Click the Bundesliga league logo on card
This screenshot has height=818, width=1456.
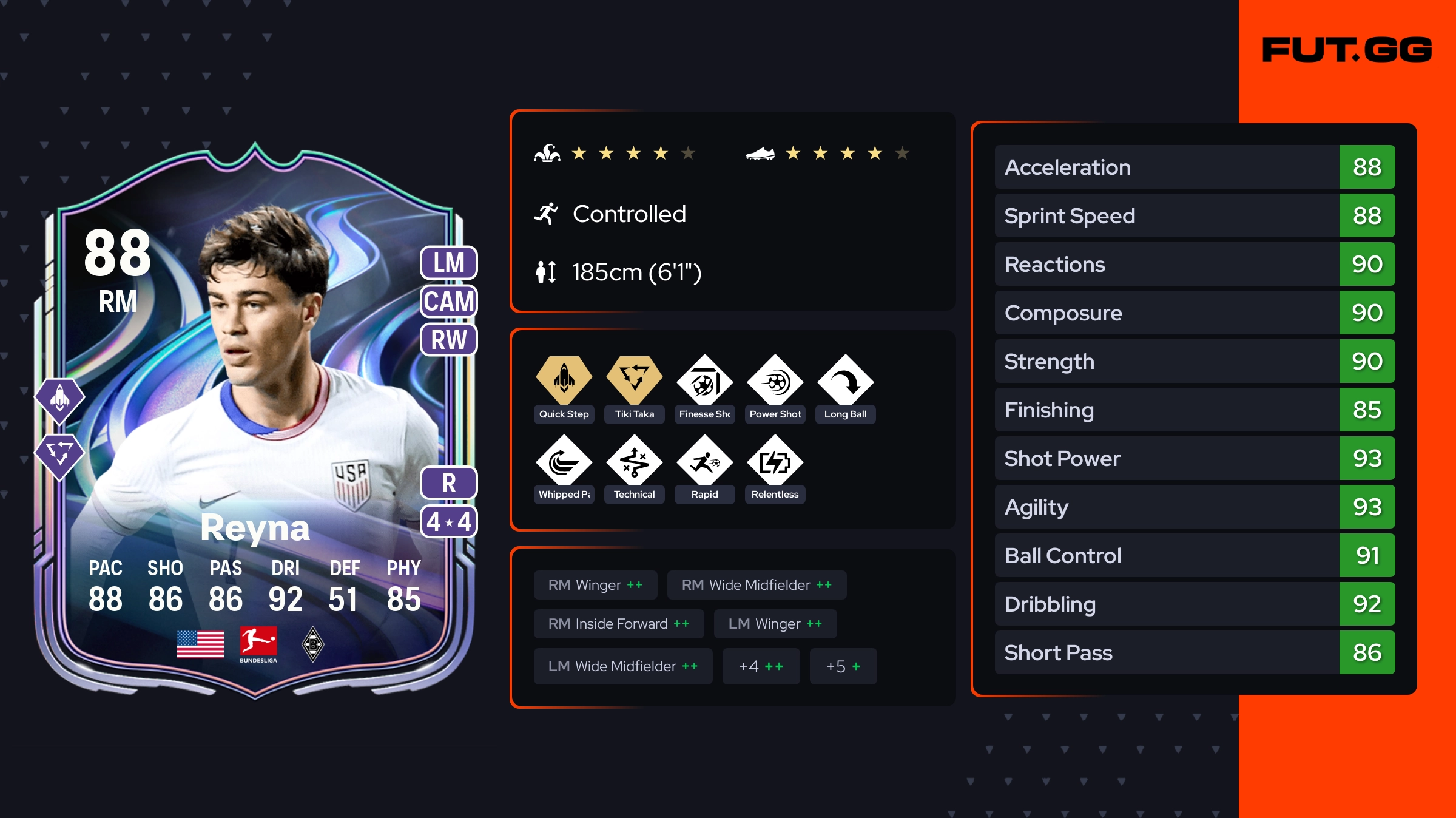pos(258,644)
